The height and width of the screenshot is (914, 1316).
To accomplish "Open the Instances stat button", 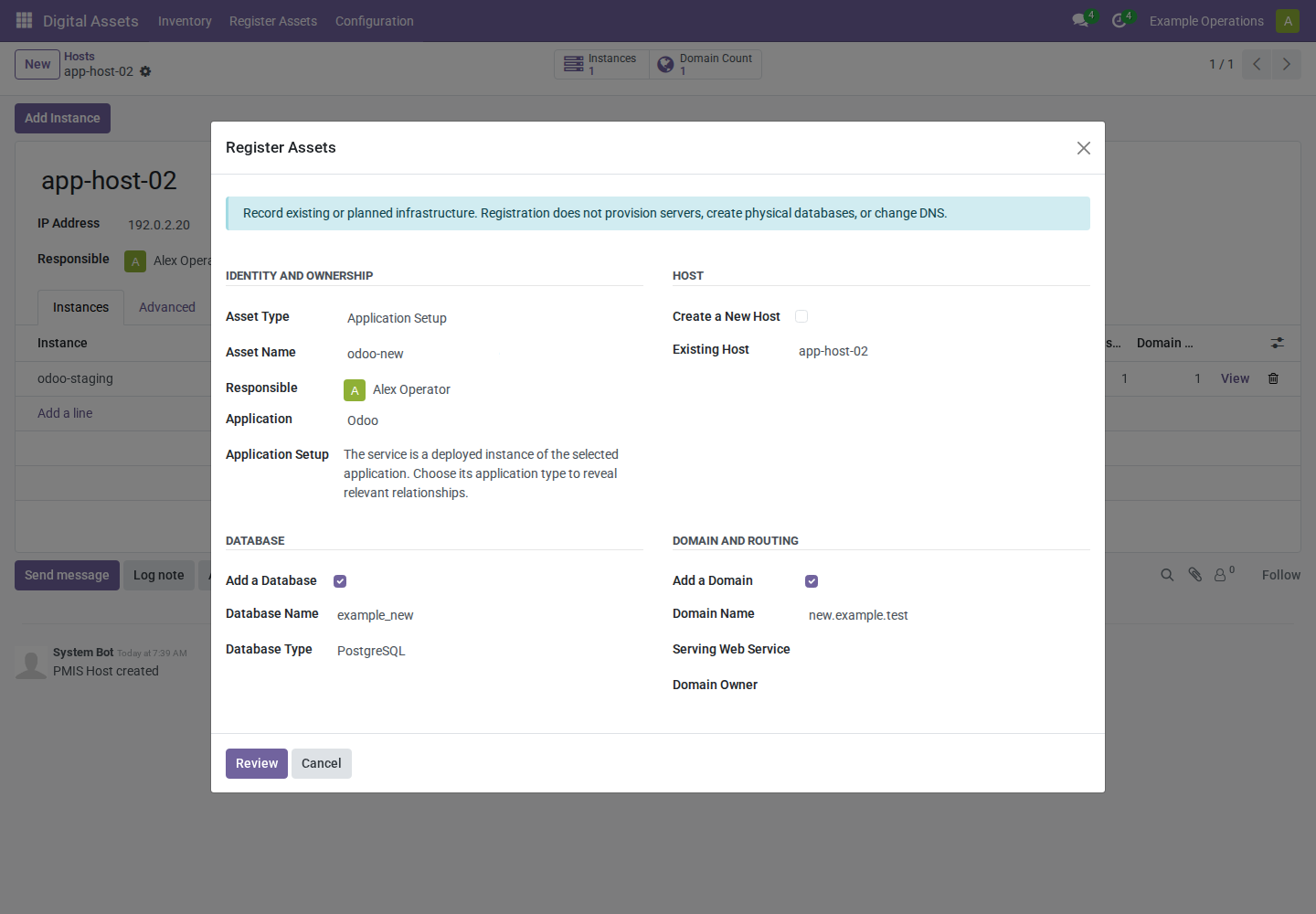I will (601, 64).
